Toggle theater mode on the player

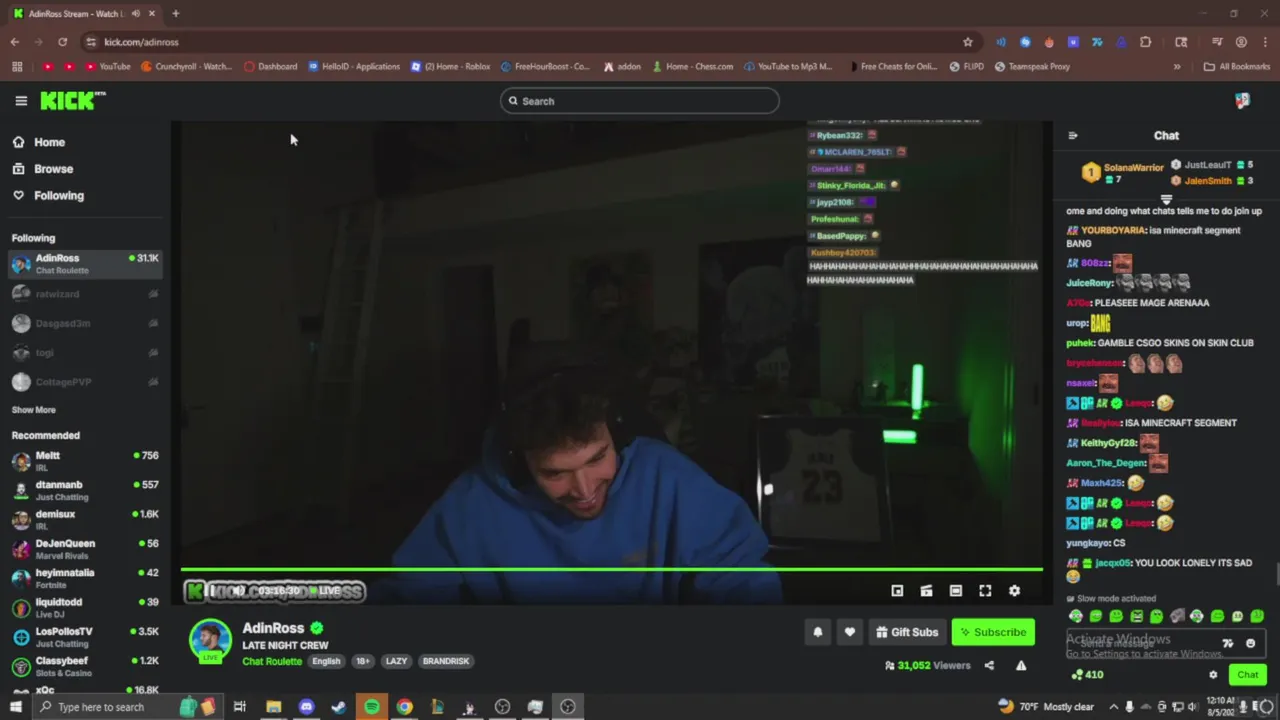(956, 591)
